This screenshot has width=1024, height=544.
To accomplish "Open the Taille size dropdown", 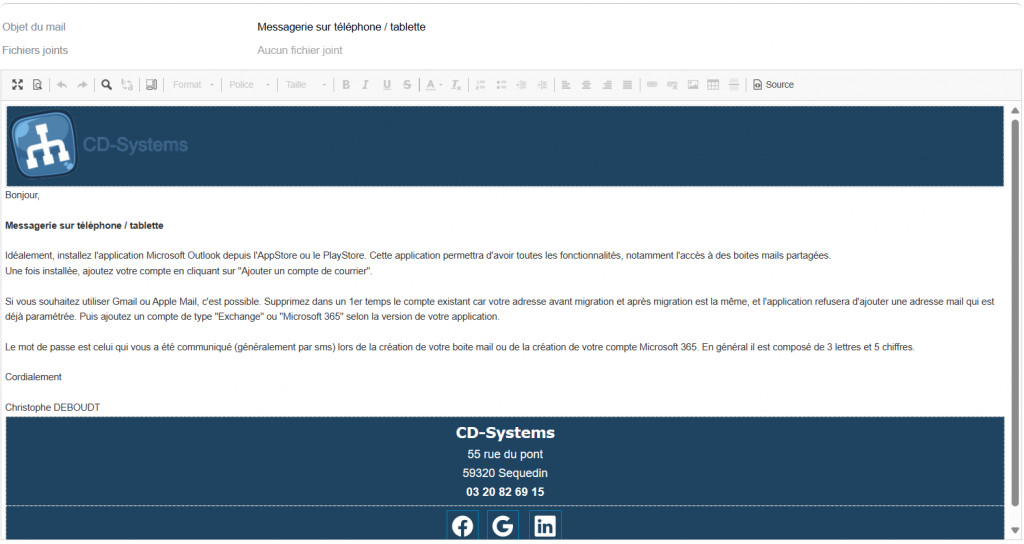I will tap(306, 85).
